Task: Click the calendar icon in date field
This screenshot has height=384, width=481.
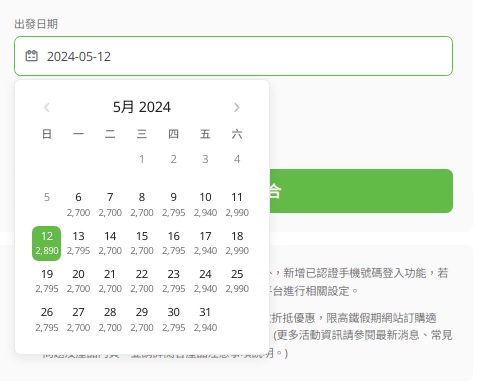Action: pos(32,56)
